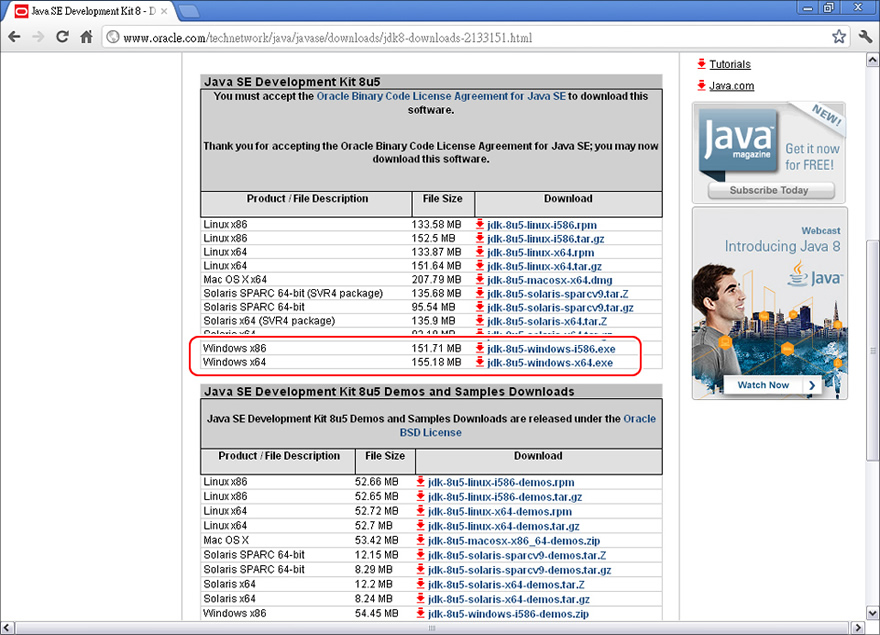Reload the page with the refresh icon
The image size is (880, 635).
[x=62, y=37]
